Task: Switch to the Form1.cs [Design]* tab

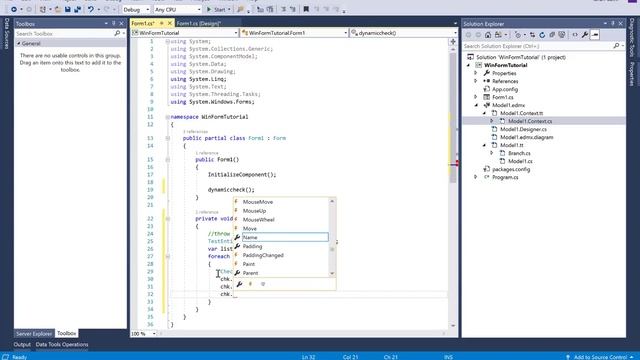Action: (x=199, y=23)
